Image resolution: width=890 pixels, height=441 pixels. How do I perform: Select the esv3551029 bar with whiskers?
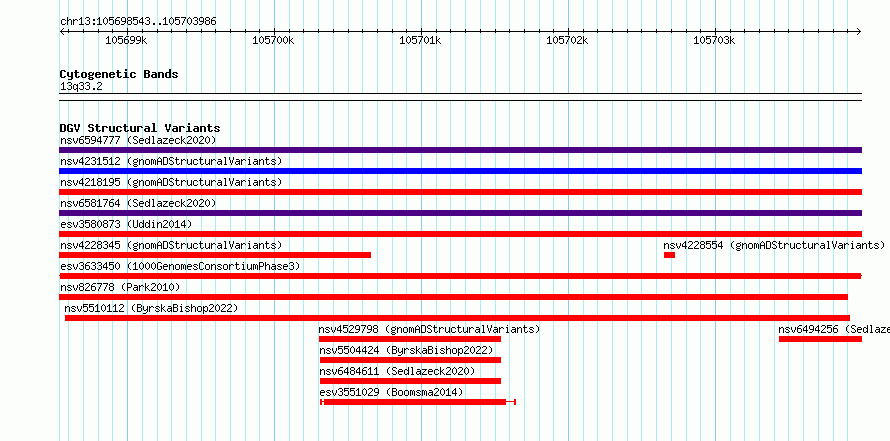(x=418, y=402)
